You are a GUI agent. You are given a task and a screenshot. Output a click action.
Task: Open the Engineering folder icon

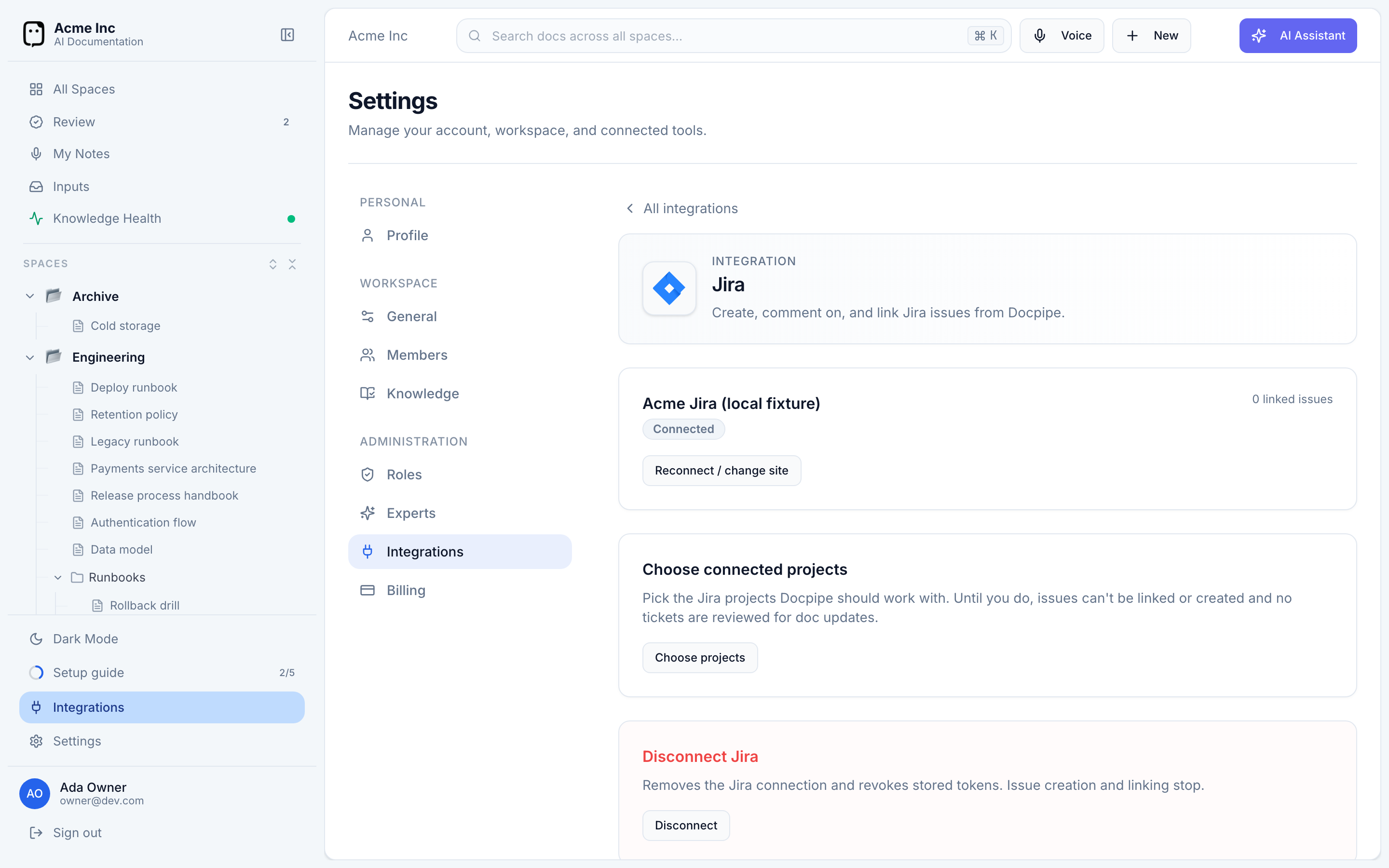(x=54, y=356)
